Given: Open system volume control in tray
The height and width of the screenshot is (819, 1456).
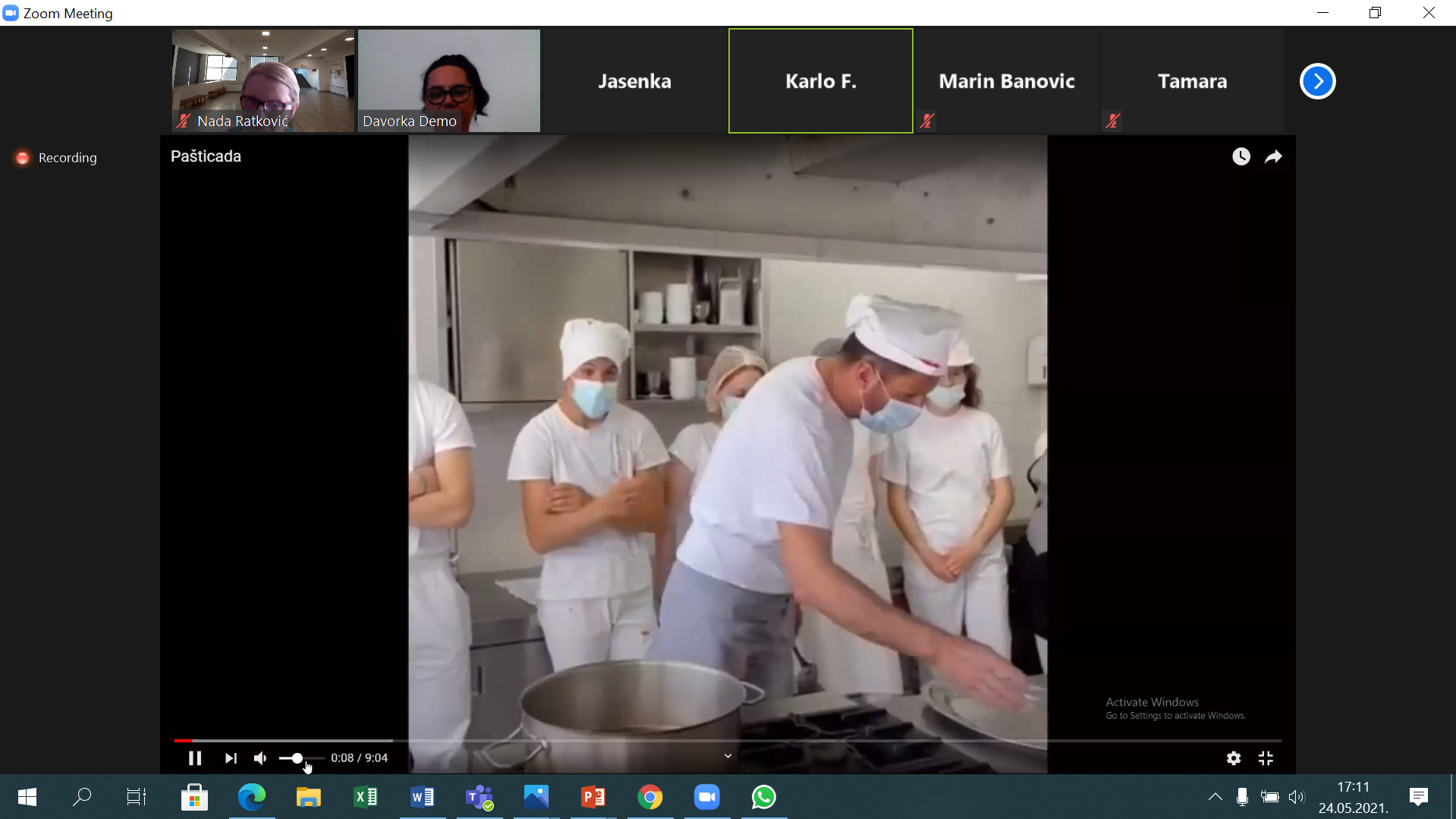Looking at the screenshot, I should click(x=1296, y=797).
